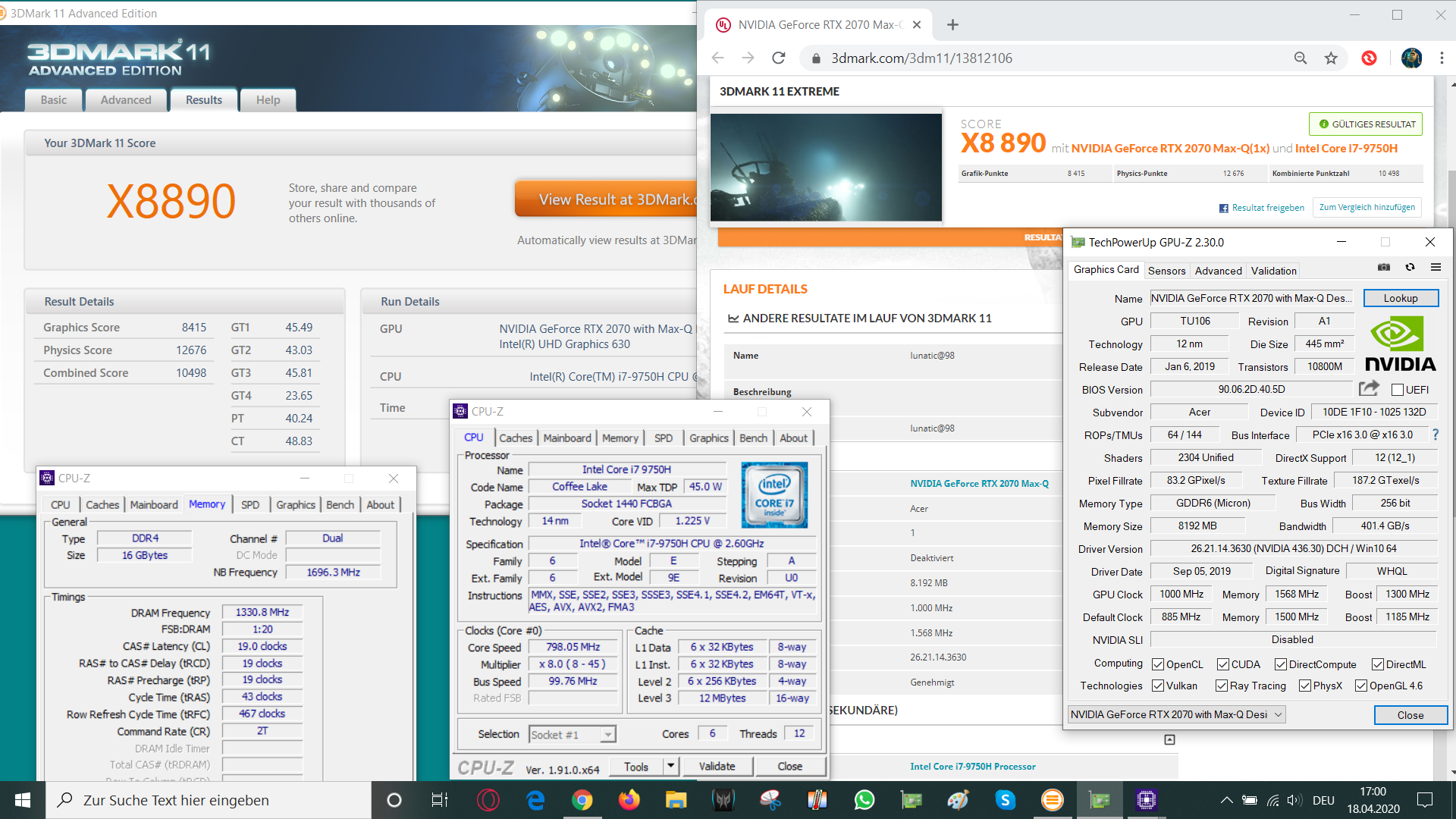Click Zum Vergleich hinzufügen button
This screenshot has width=1456, height=819.
pos(1367,207)
